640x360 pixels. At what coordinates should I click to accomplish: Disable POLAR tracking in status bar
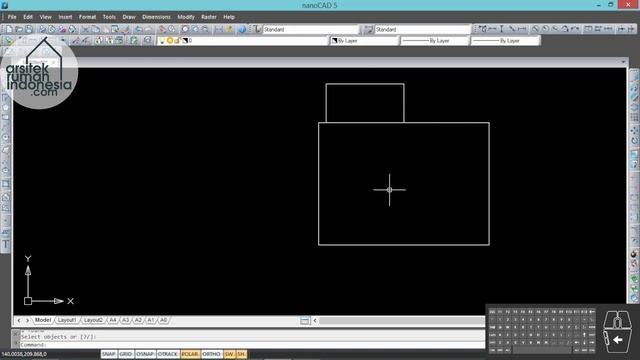pyautogui.click(x=190, y=354)
